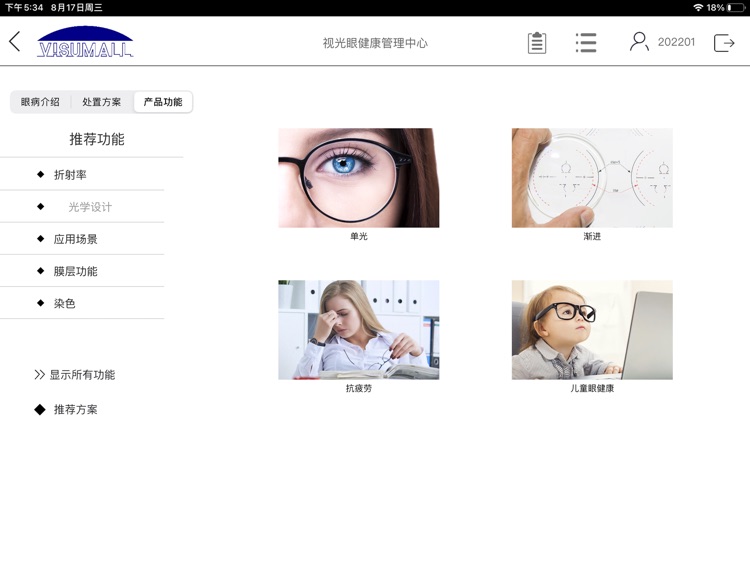
Task: Tap the Wi-Fi status icon
Action: point(698,8)
